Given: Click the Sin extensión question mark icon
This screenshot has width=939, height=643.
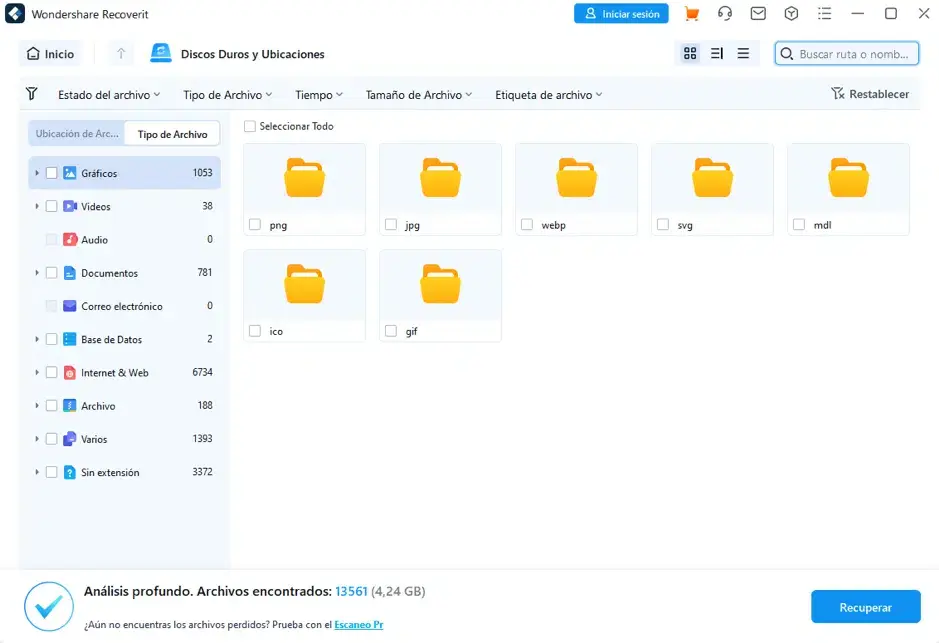Looking at the screenshot, I should (70, 472).
